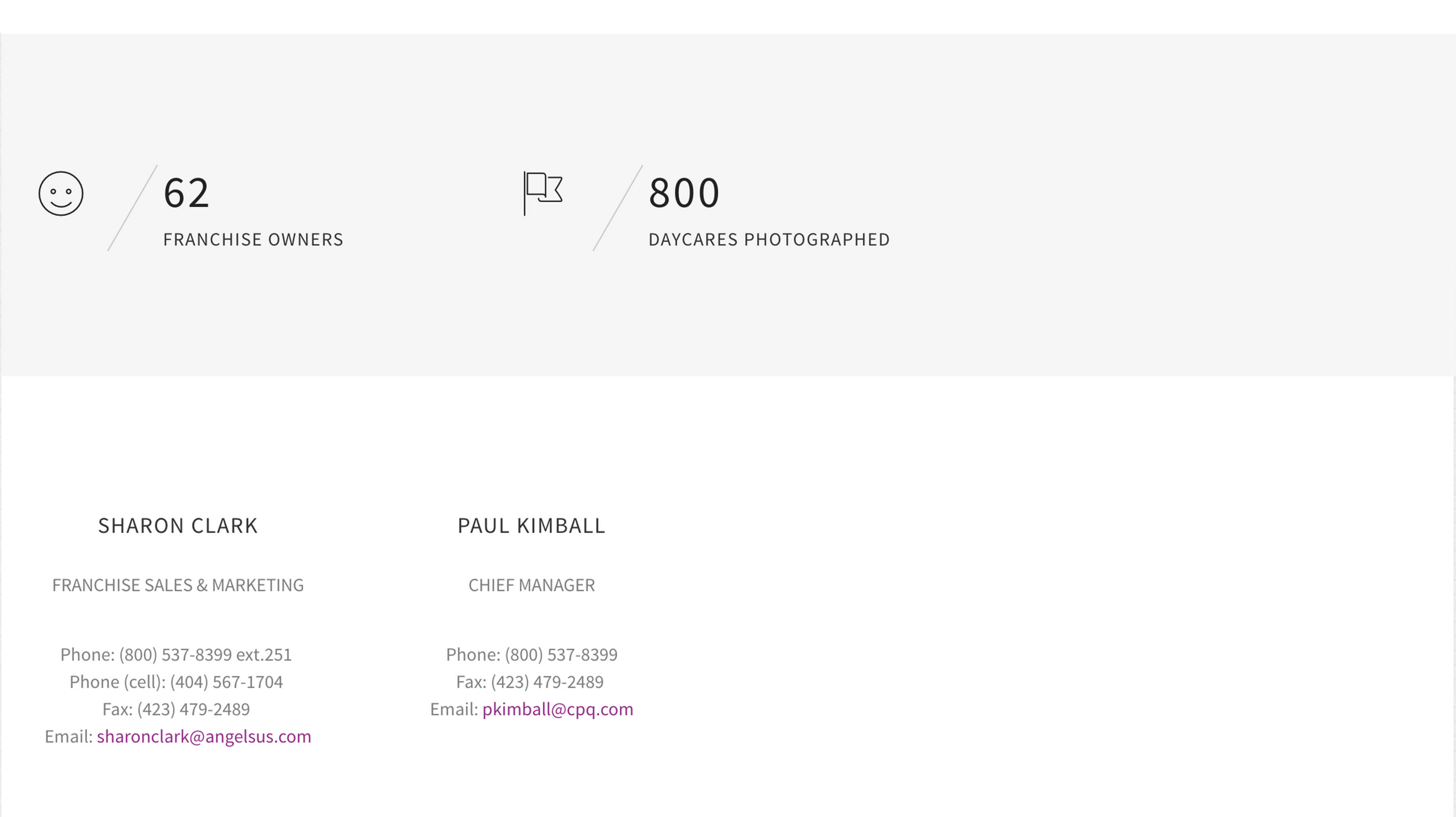Click Sharon Clark's phone number with ext.251
Image resolution: width=1456 pixels, height=817 pixels.
(205, 655)
